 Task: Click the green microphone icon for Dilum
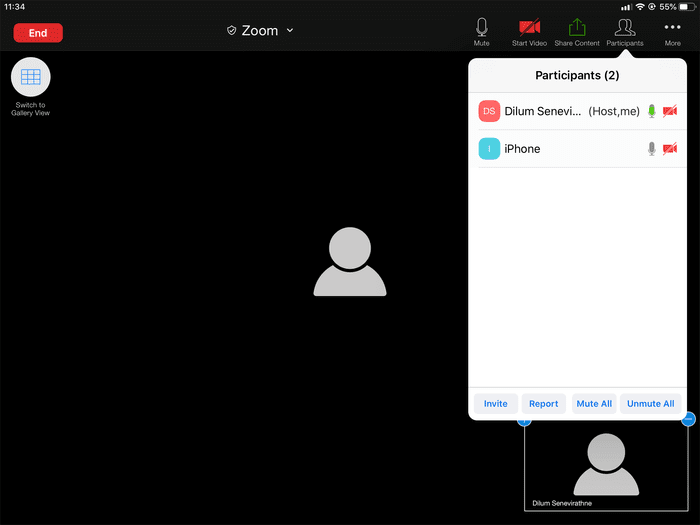click(652, 111)
